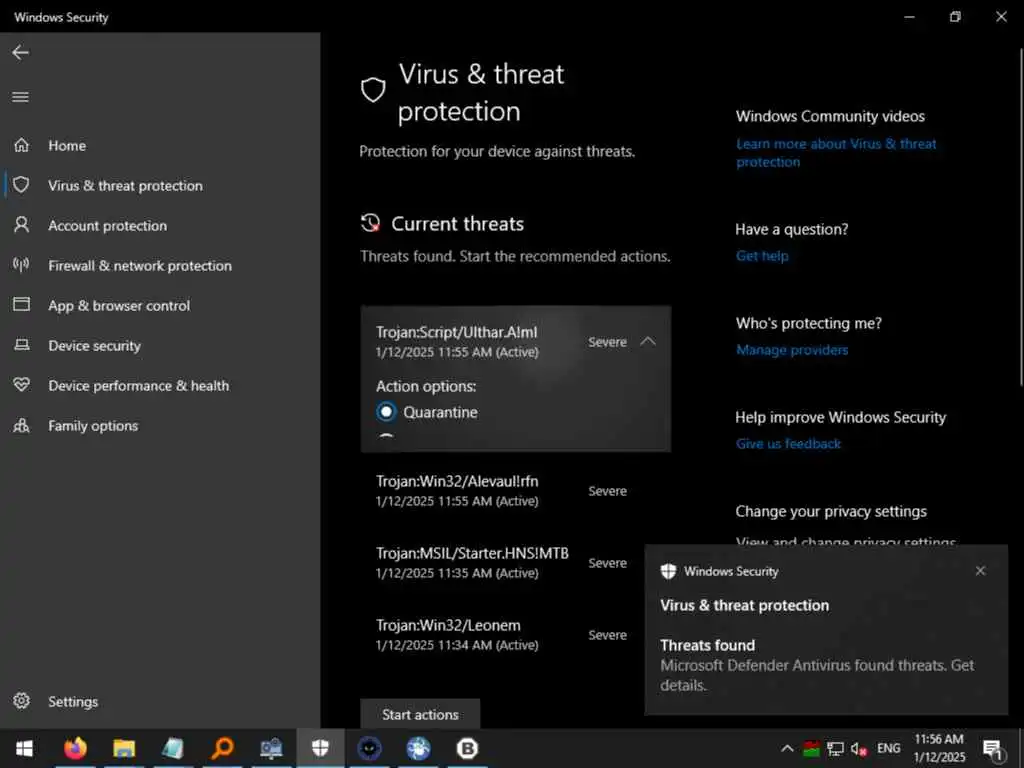Click the network tray icon
This screenshot has width=1024, height=768.
835,748
